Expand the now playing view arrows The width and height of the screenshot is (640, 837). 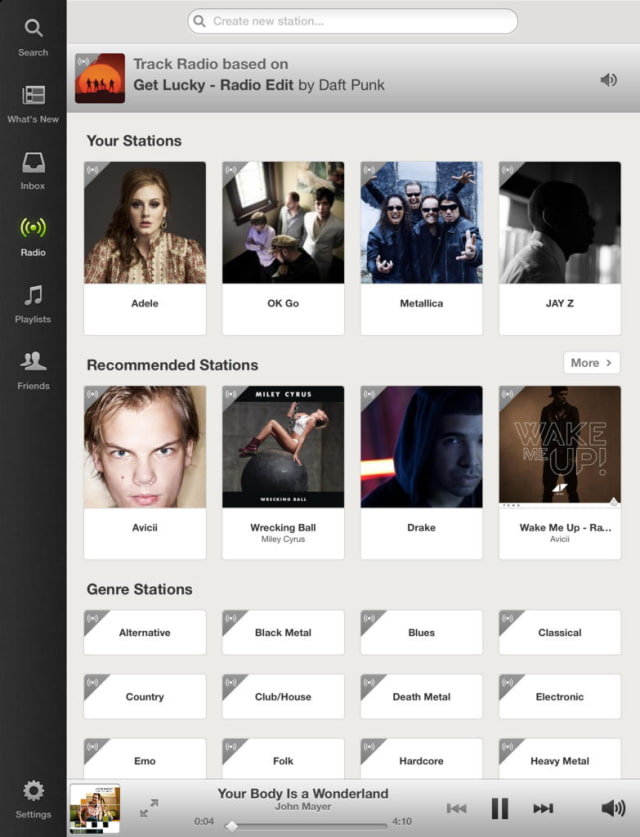point(149,808)
